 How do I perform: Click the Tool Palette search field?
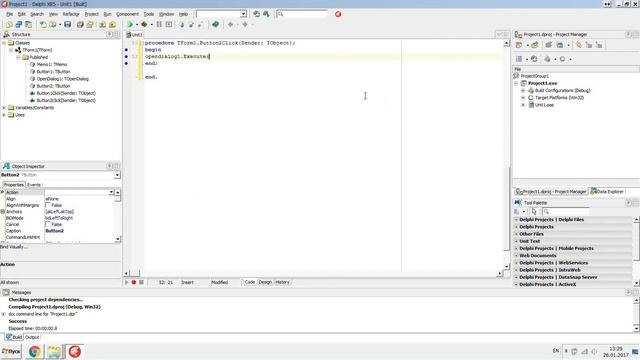pyautogui.click(x=566, y=211)
